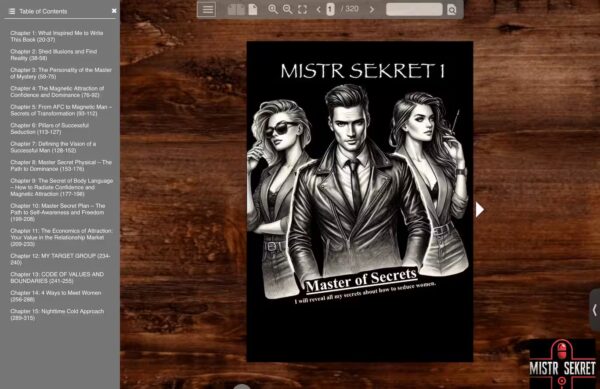
Task: Open Chapter 15: Nighttime Cold Approach
Action: (57, 314)
